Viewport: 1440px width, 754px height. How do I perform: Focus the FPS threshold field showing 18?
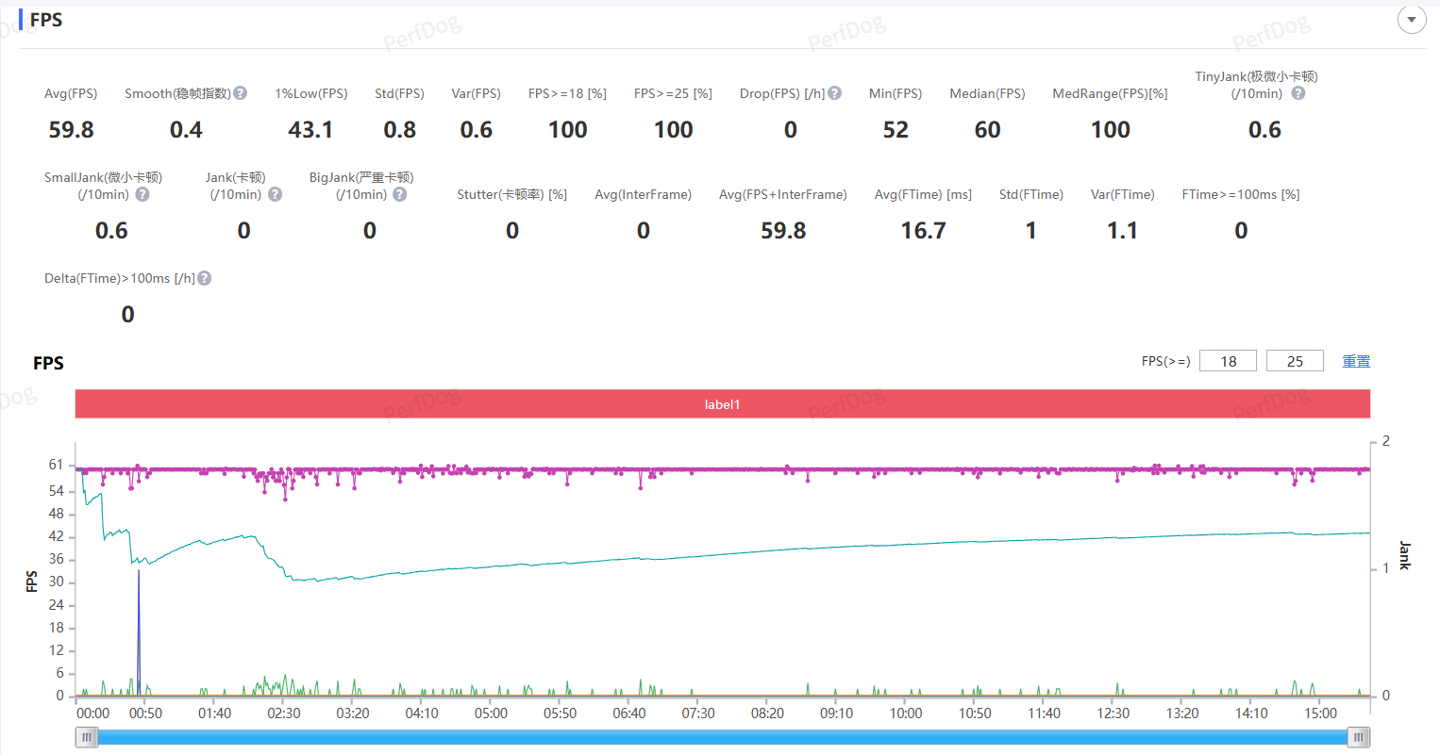coord(1227,361)
